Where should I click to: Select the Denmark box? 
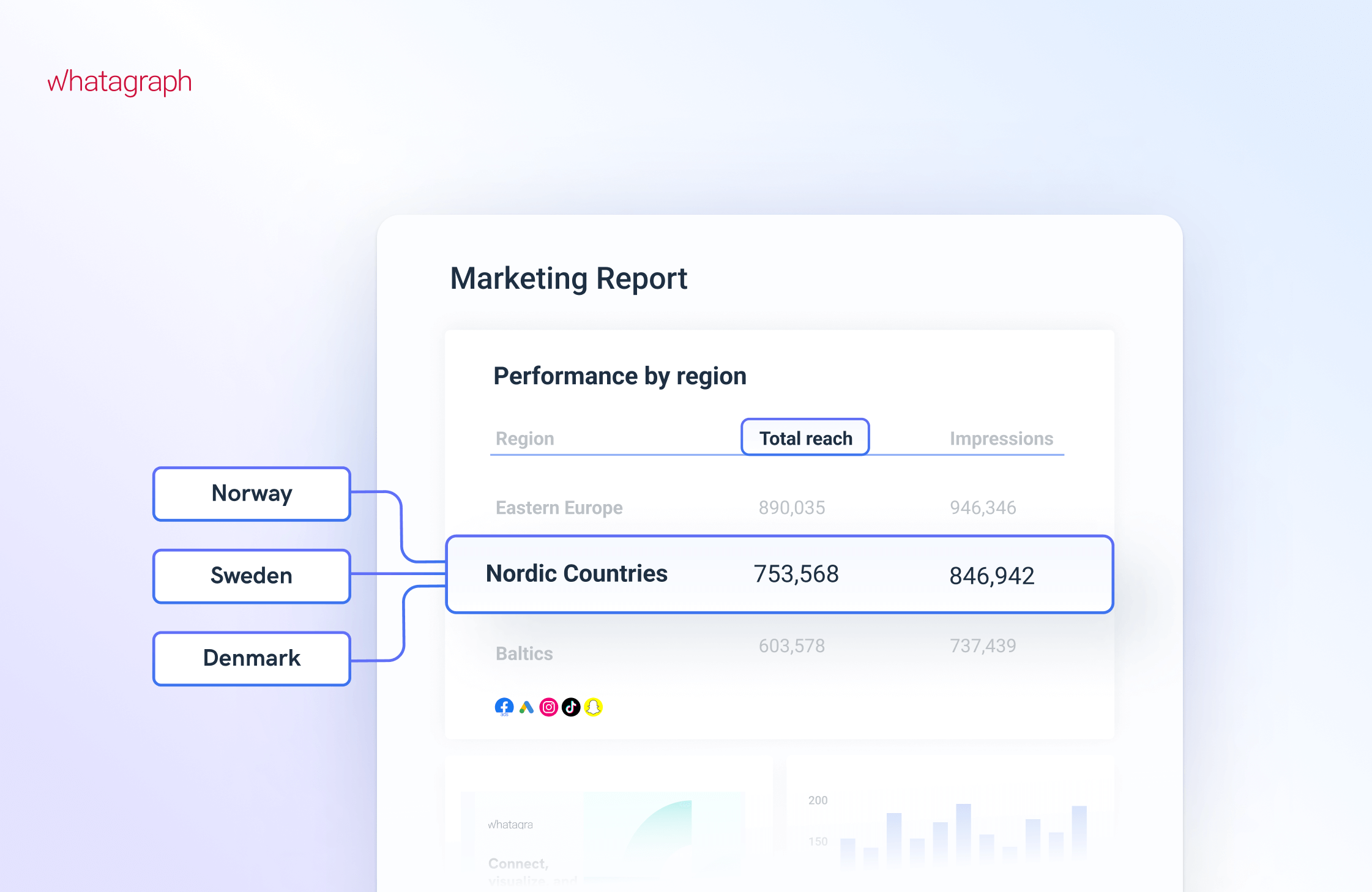[x=252, y=658]
